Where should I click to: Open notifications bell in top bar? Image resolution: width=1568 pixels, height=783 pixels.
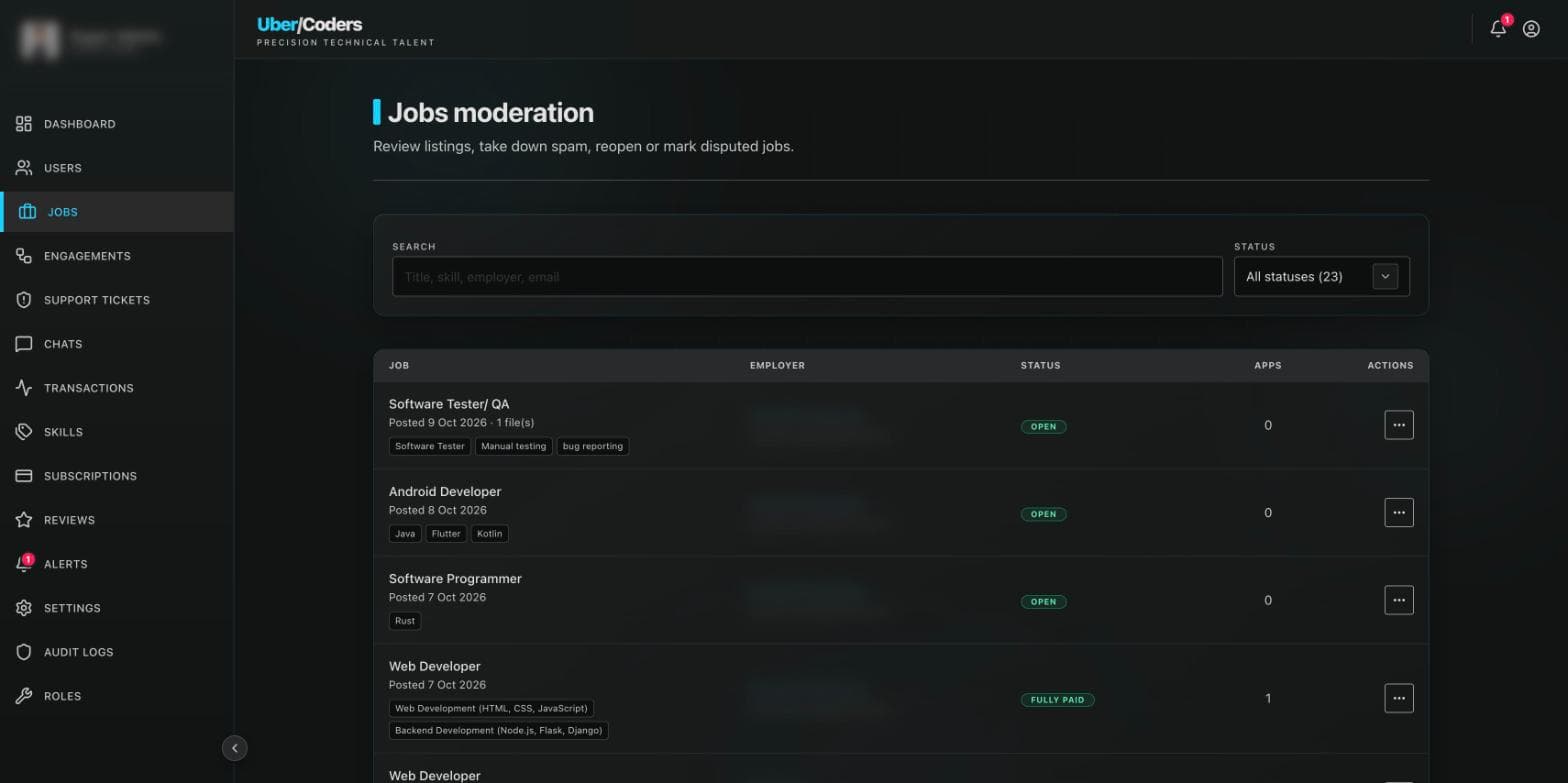pyautogui.click(x=1498, y=29)
